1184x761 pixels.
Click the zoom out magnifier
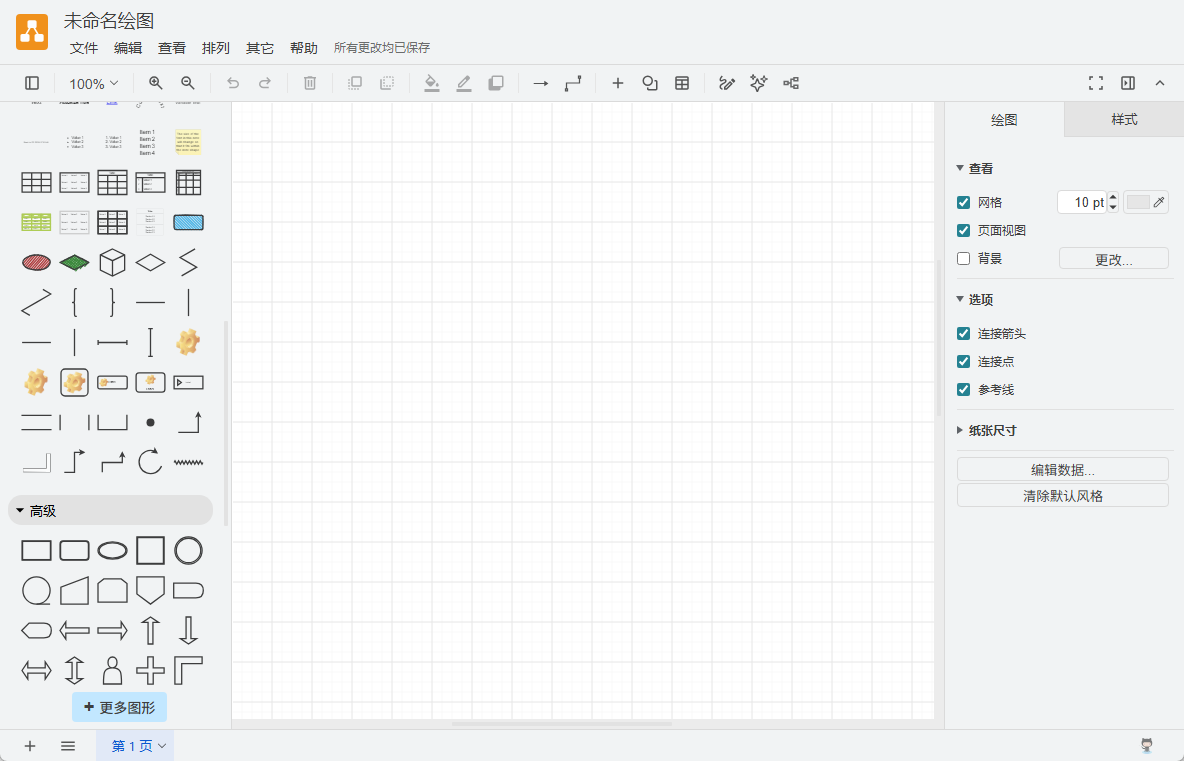tap(188, 83)
